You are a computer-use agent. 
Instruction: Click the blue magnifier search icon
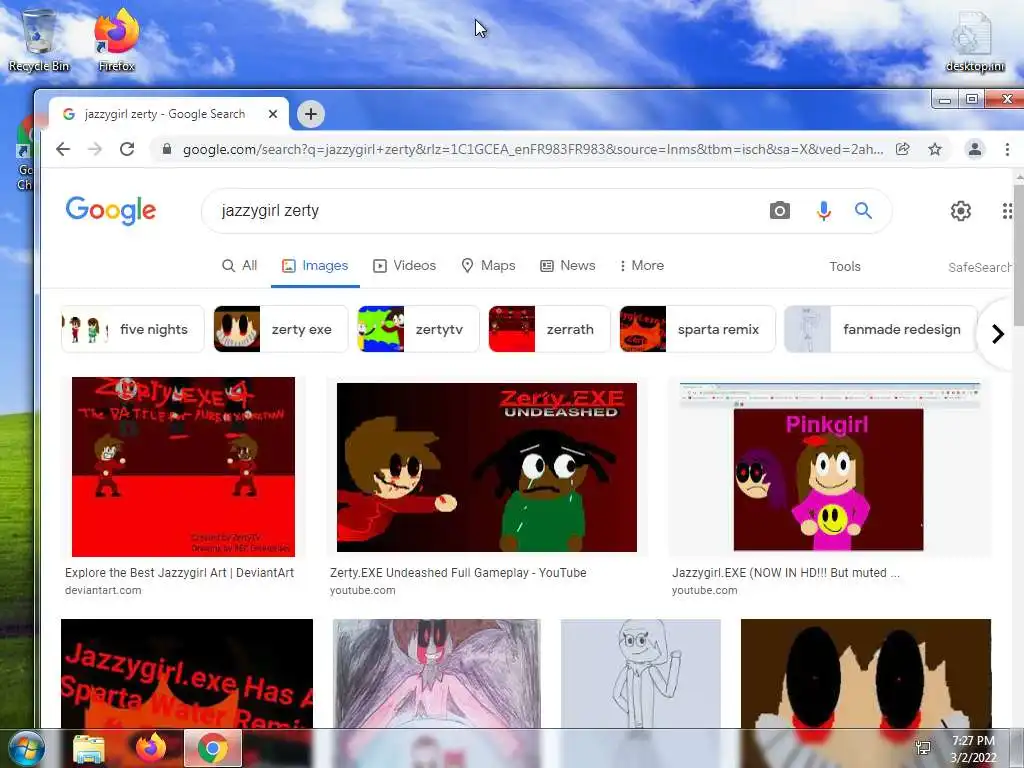(863, 210)
